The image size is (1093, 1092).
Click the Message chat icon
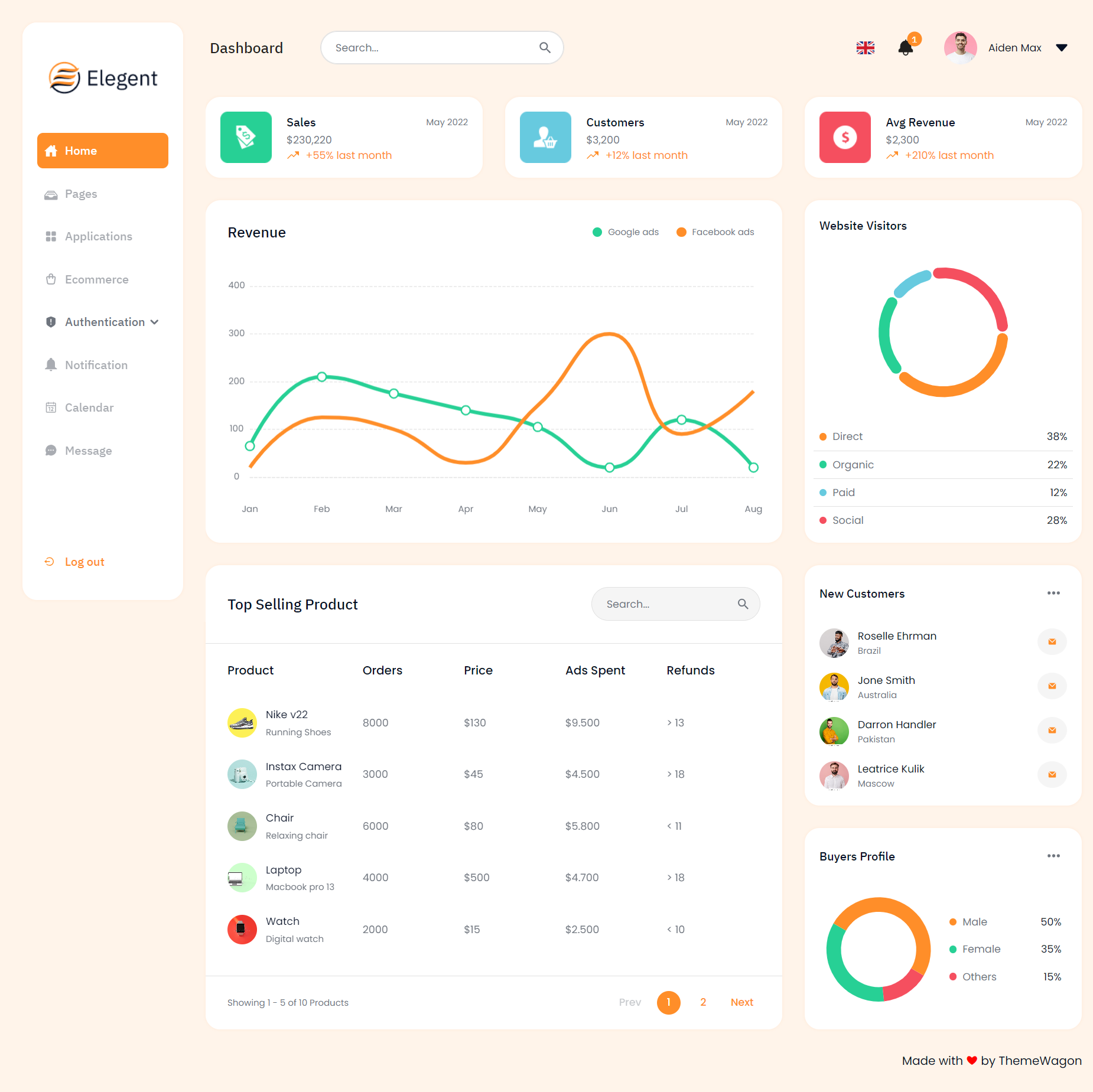point(51,450)
